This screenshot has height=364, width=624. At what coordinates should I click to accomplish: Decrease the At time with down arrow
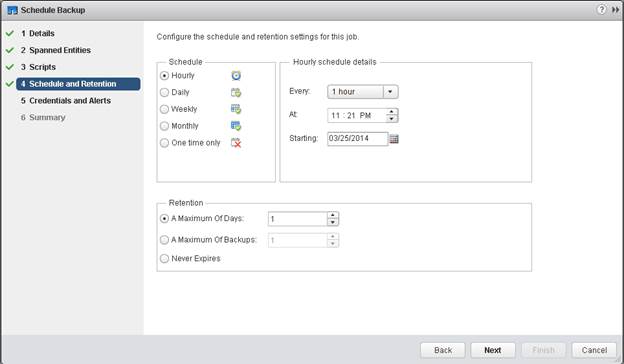(x=392, y=119)
